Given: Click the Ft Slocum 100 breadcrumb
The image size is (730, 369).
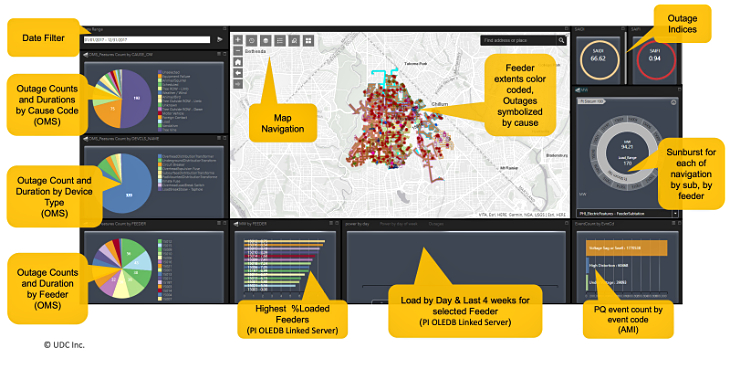Looking at the screenshot, I should (x=591, y=101).
